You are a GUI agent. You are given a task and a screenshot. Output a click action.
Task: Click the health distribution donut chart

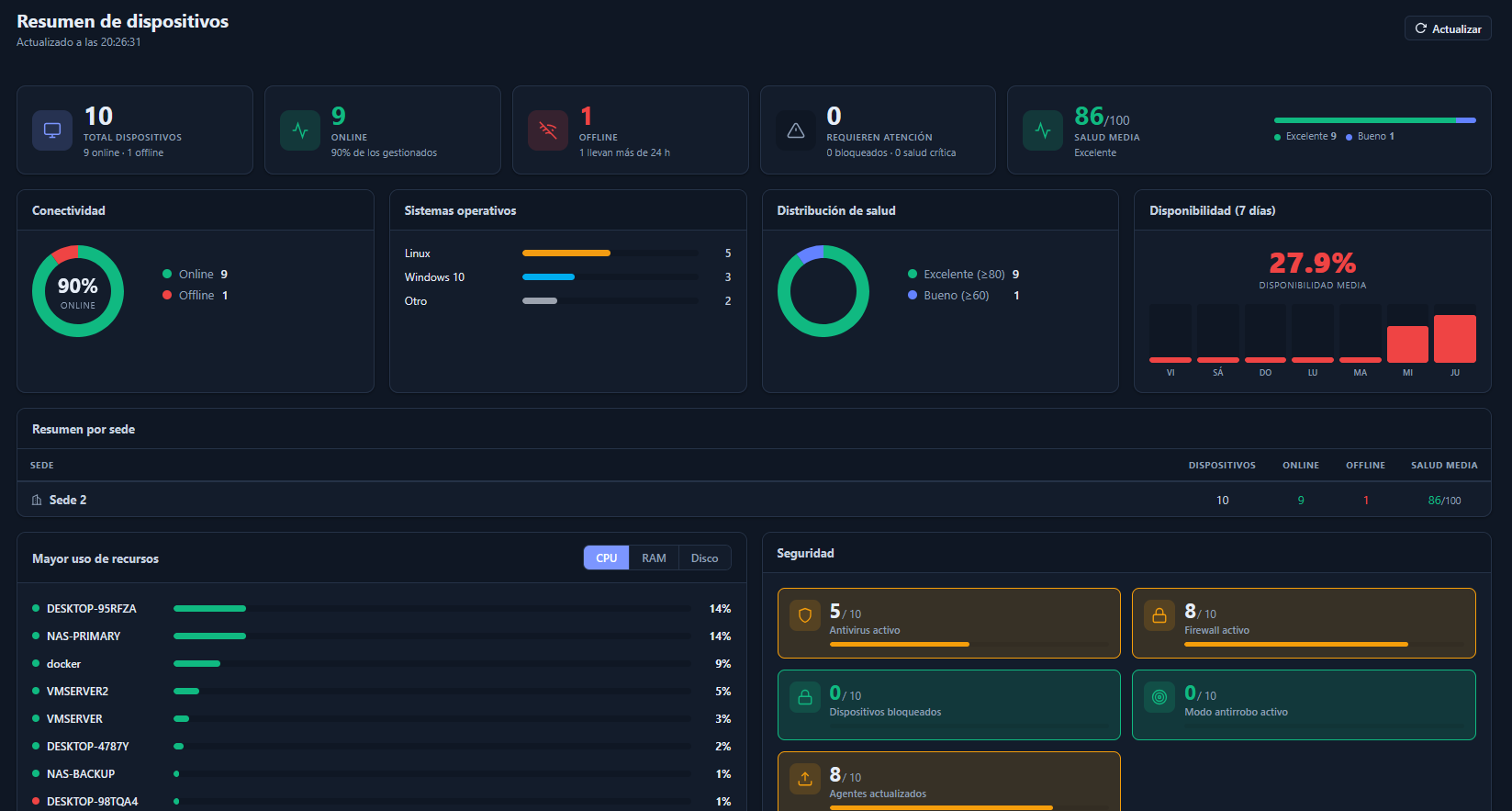(x=823, y=291)
